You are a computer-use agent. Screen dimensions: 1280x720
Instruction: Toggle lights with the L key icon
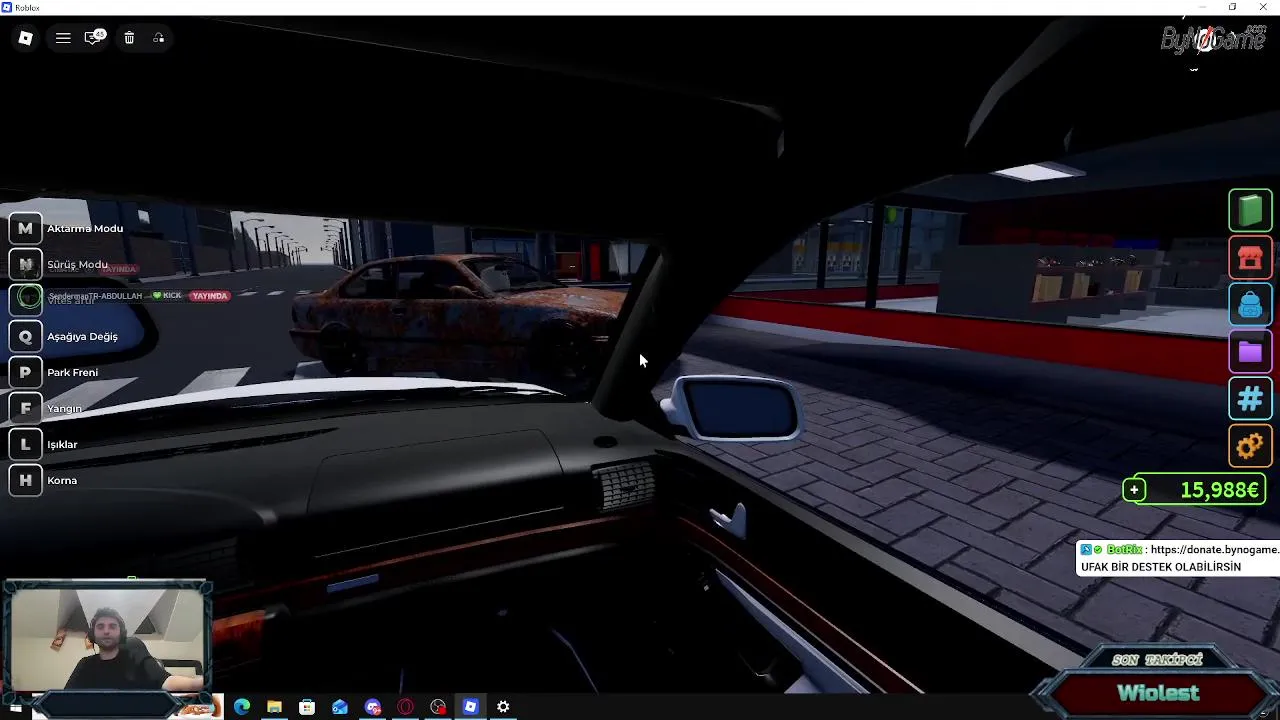click(x=26, y=444)
